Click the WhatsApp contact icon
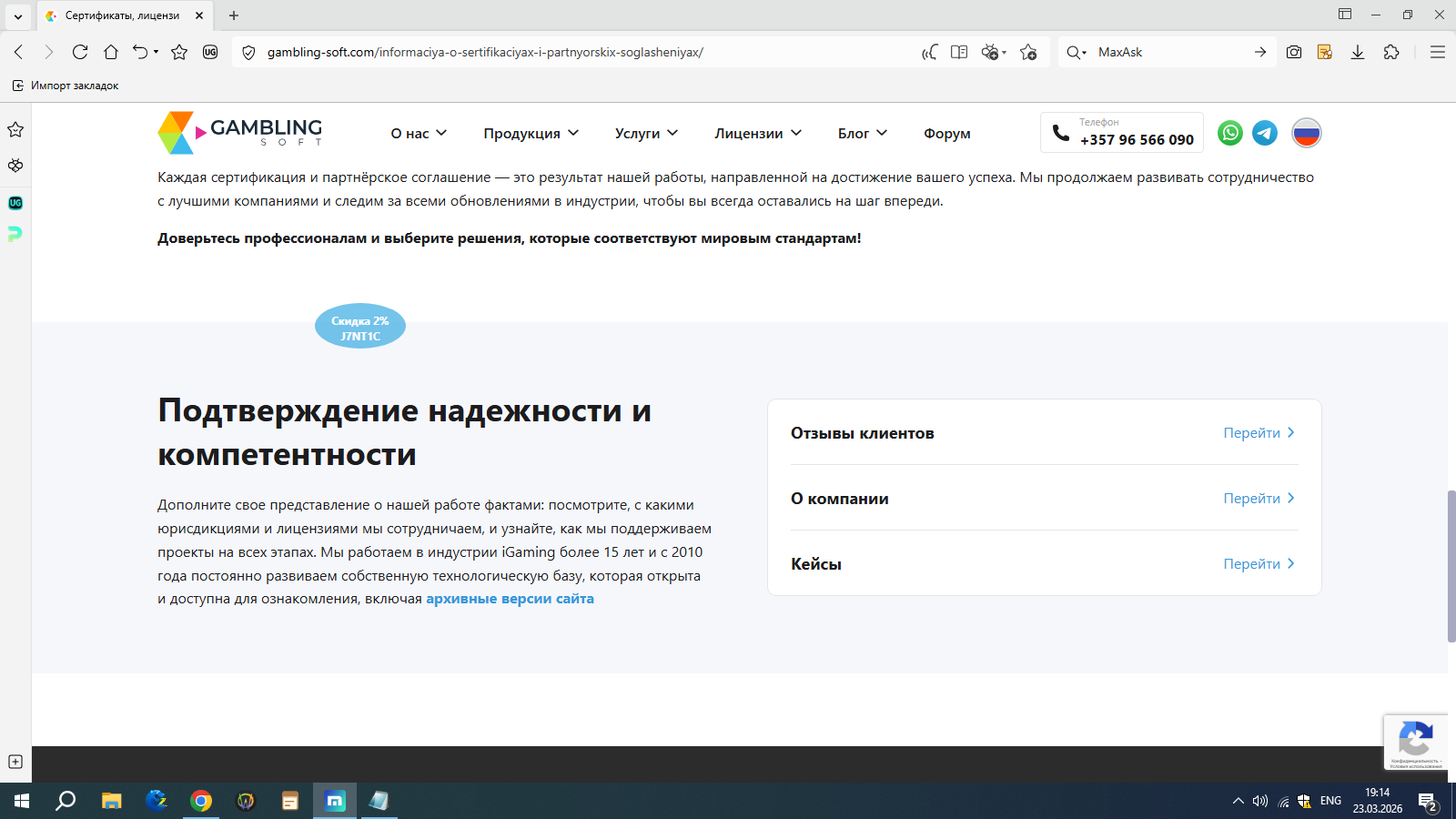The height and width of the screenshot is (819, 1456). click(x=1229, y=133)
